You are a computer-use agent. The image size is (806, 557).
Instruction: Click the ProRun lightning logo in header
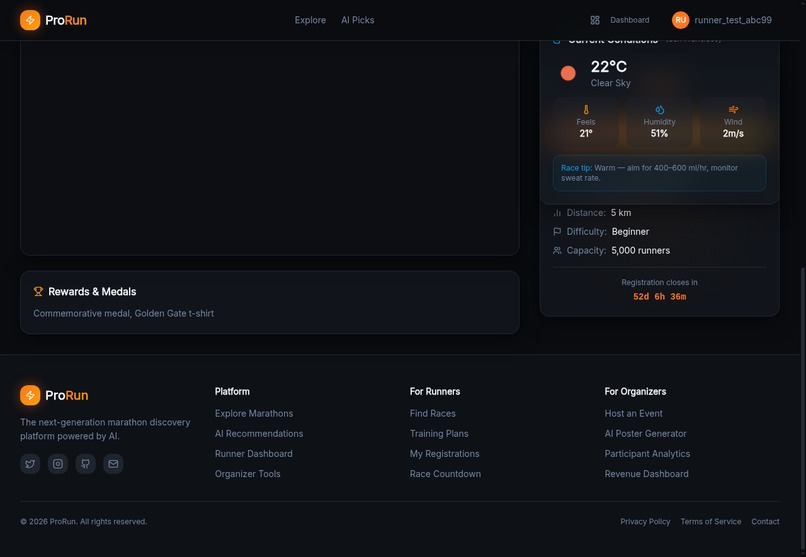point(30,20)
